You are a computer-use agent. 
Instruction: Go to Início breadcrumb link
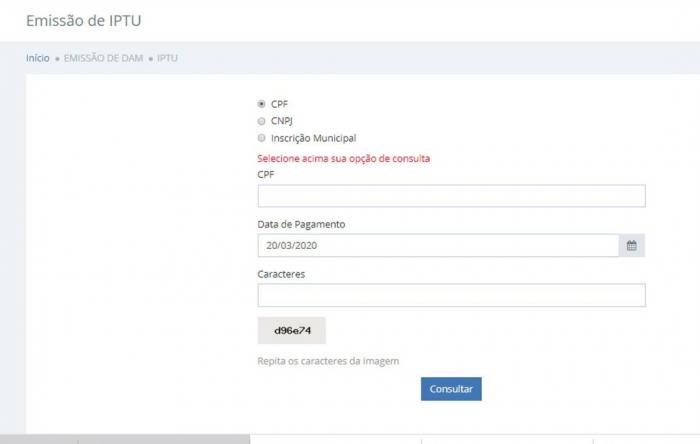37,58
